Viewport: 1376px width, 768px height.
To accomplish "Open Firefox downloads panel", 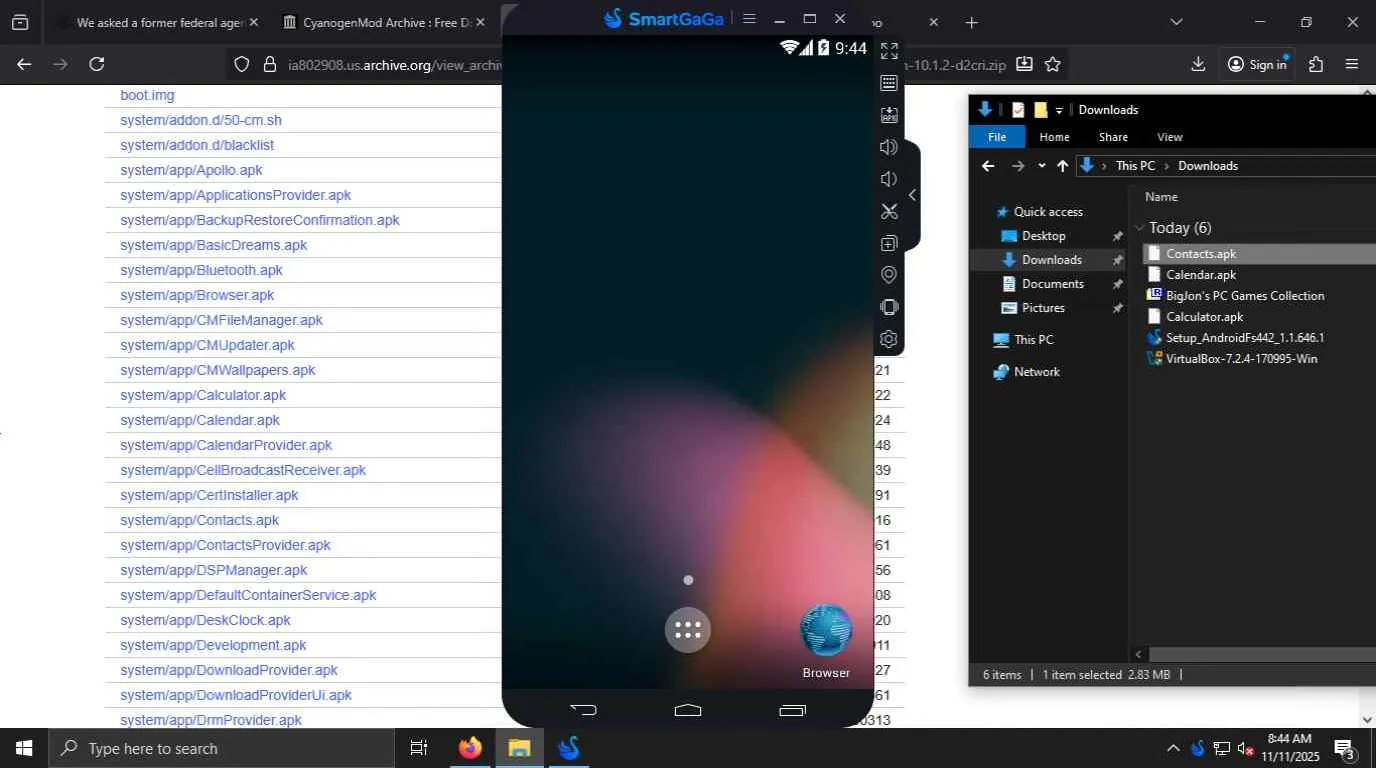I will 1198,64.
